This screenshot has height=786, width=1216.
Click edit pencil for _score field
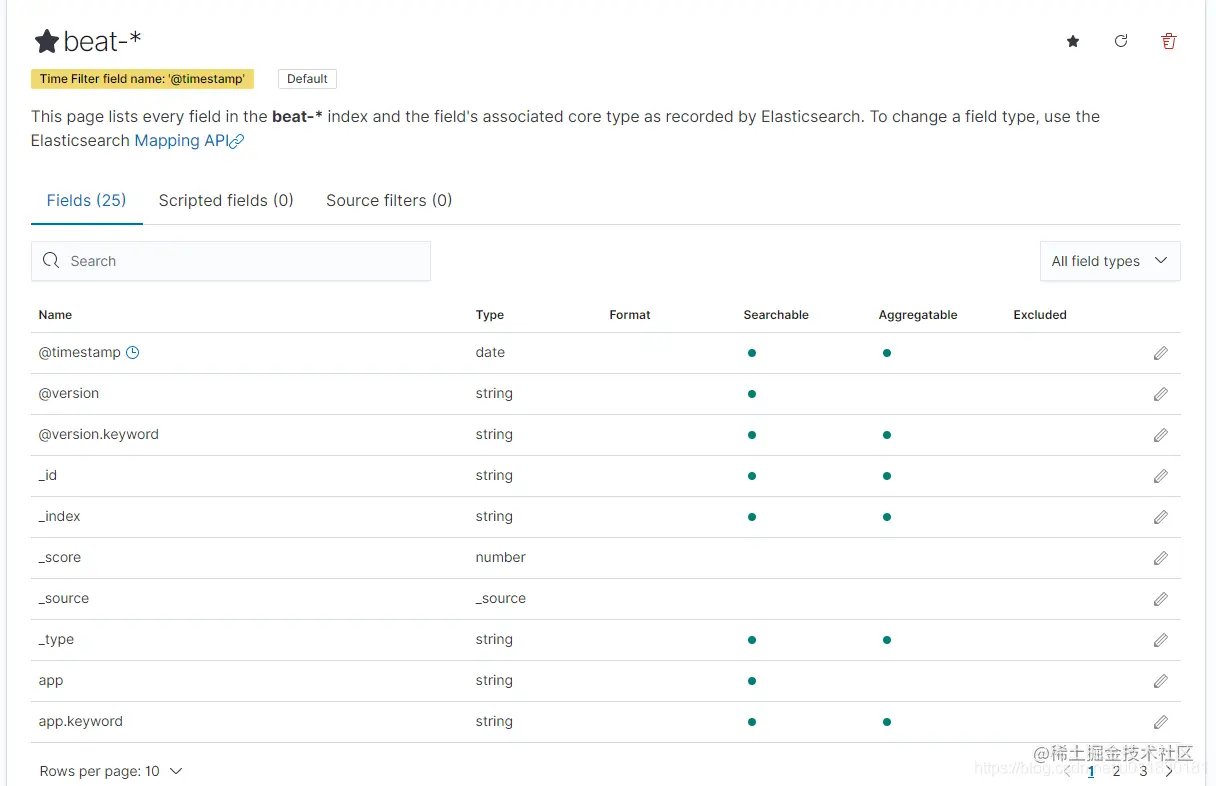pyautogui.click(x=1160, y=558)
